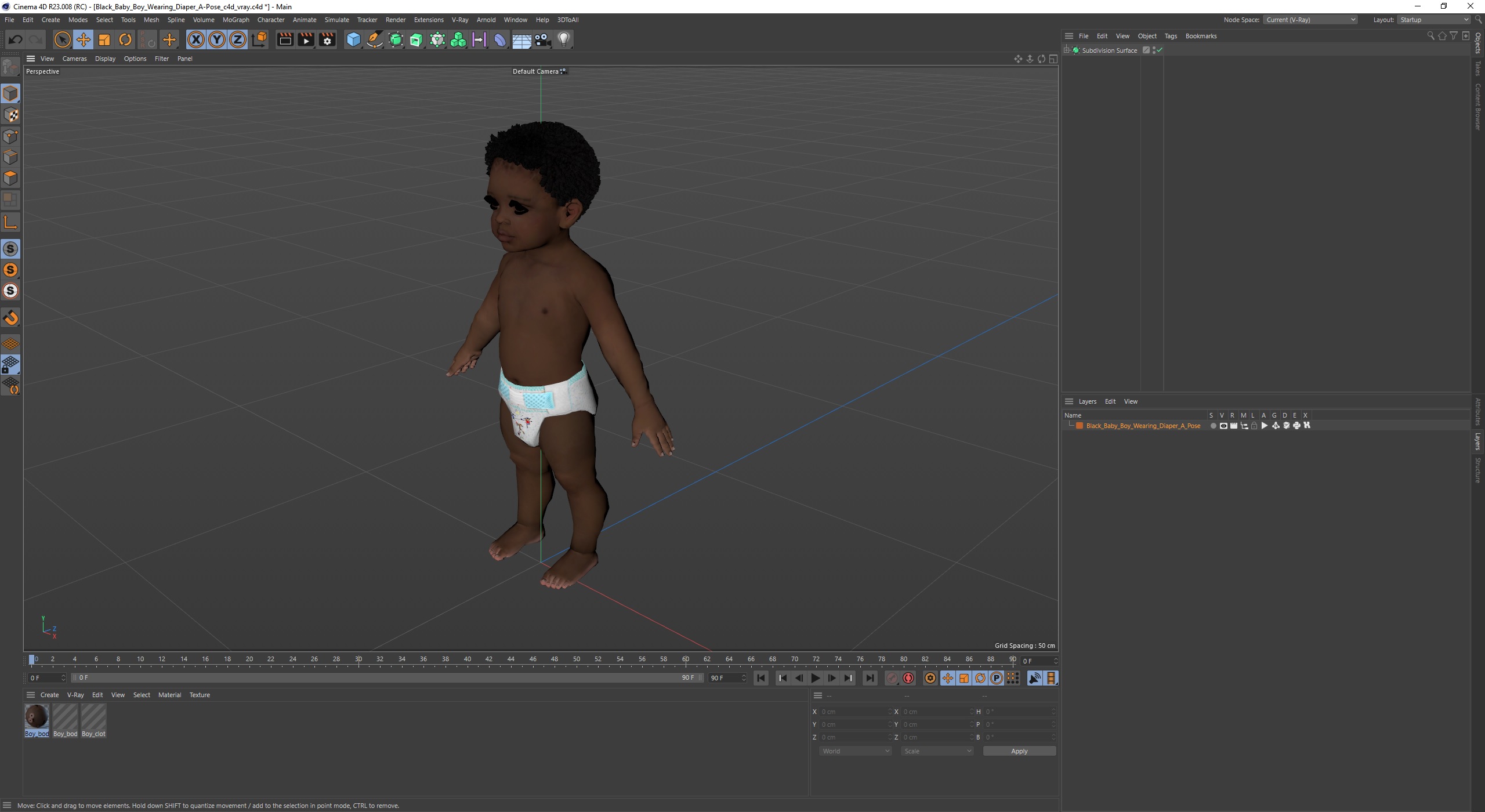Click Render View clapperboard icon

[285, 39]
